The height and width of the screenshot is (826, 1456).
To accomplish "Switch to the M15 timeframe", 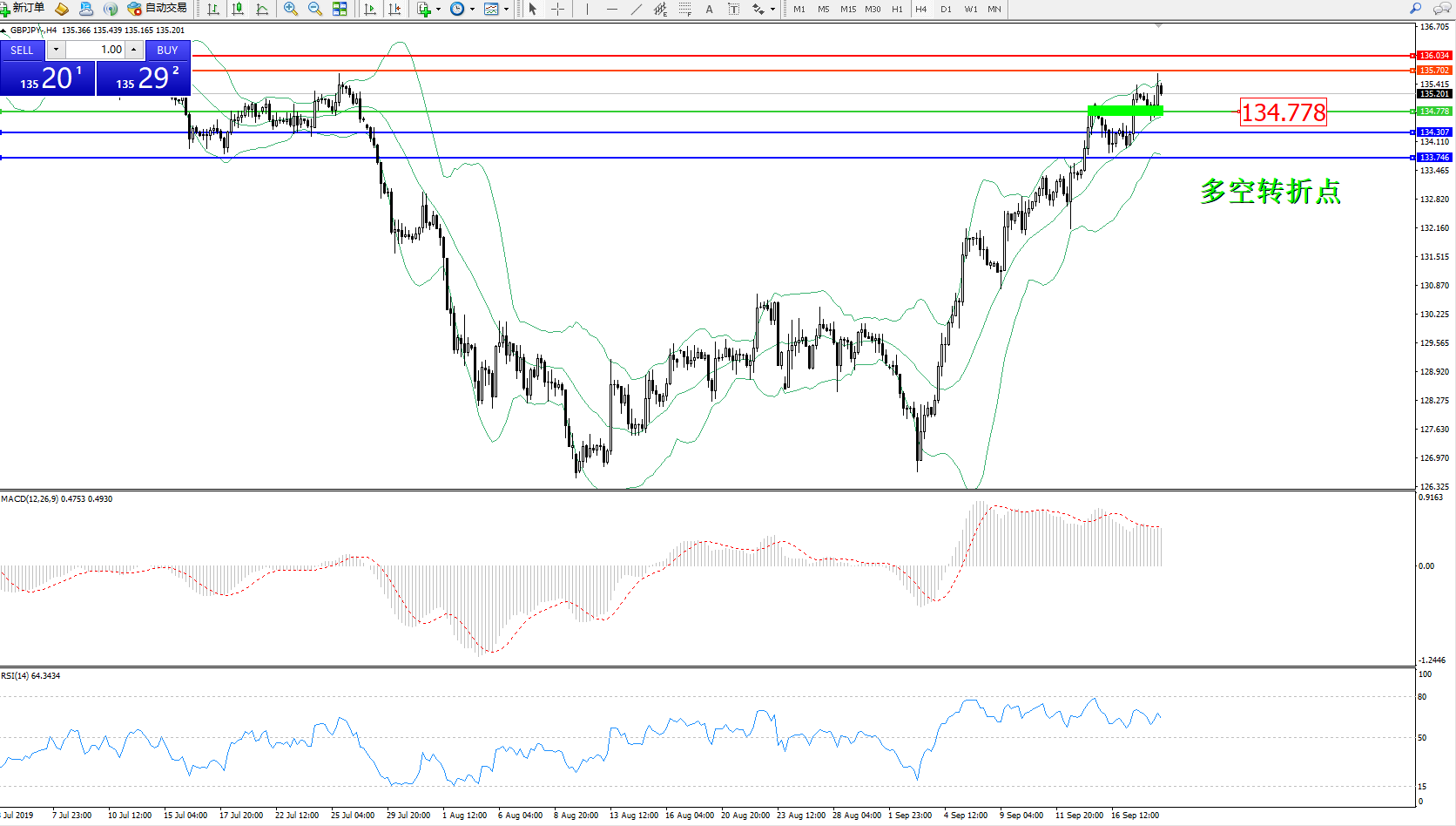I will 847,9.
